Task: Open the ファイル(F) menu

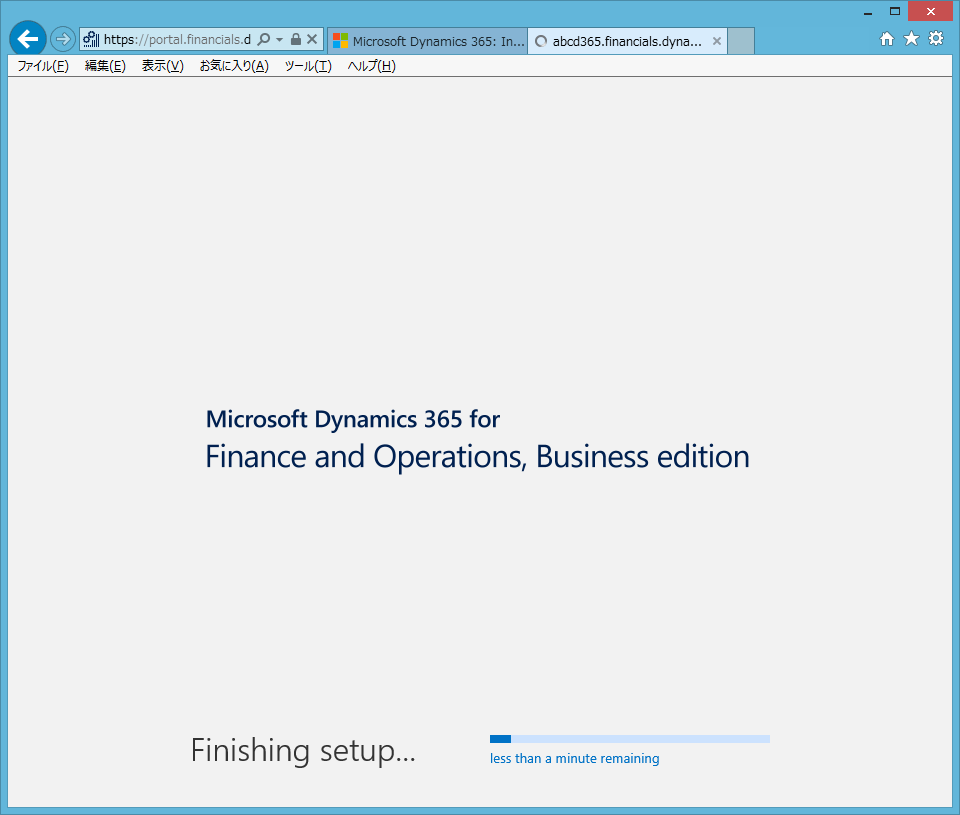Action: click(x=43, y=66)
